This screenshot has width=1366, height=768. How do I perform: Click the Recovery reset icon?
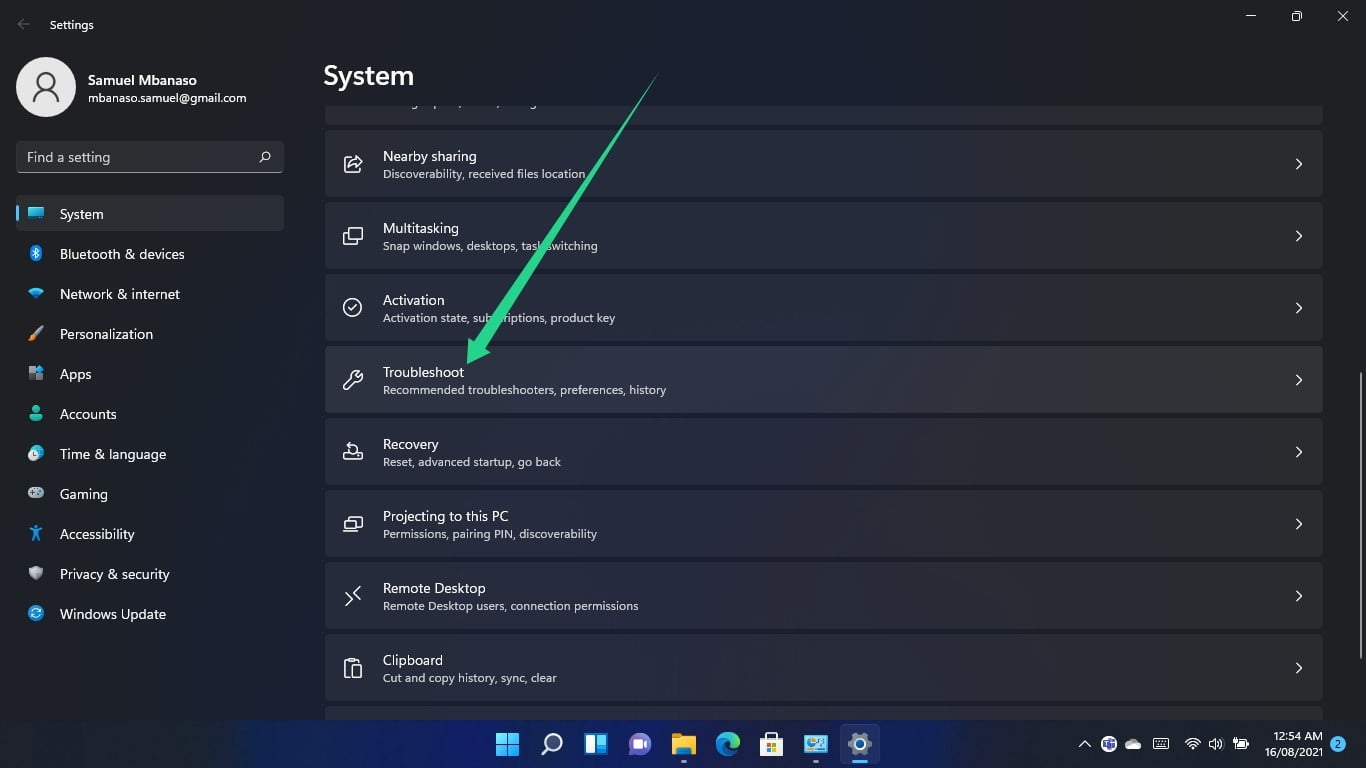pyautogui.click(x=352, y=451)
